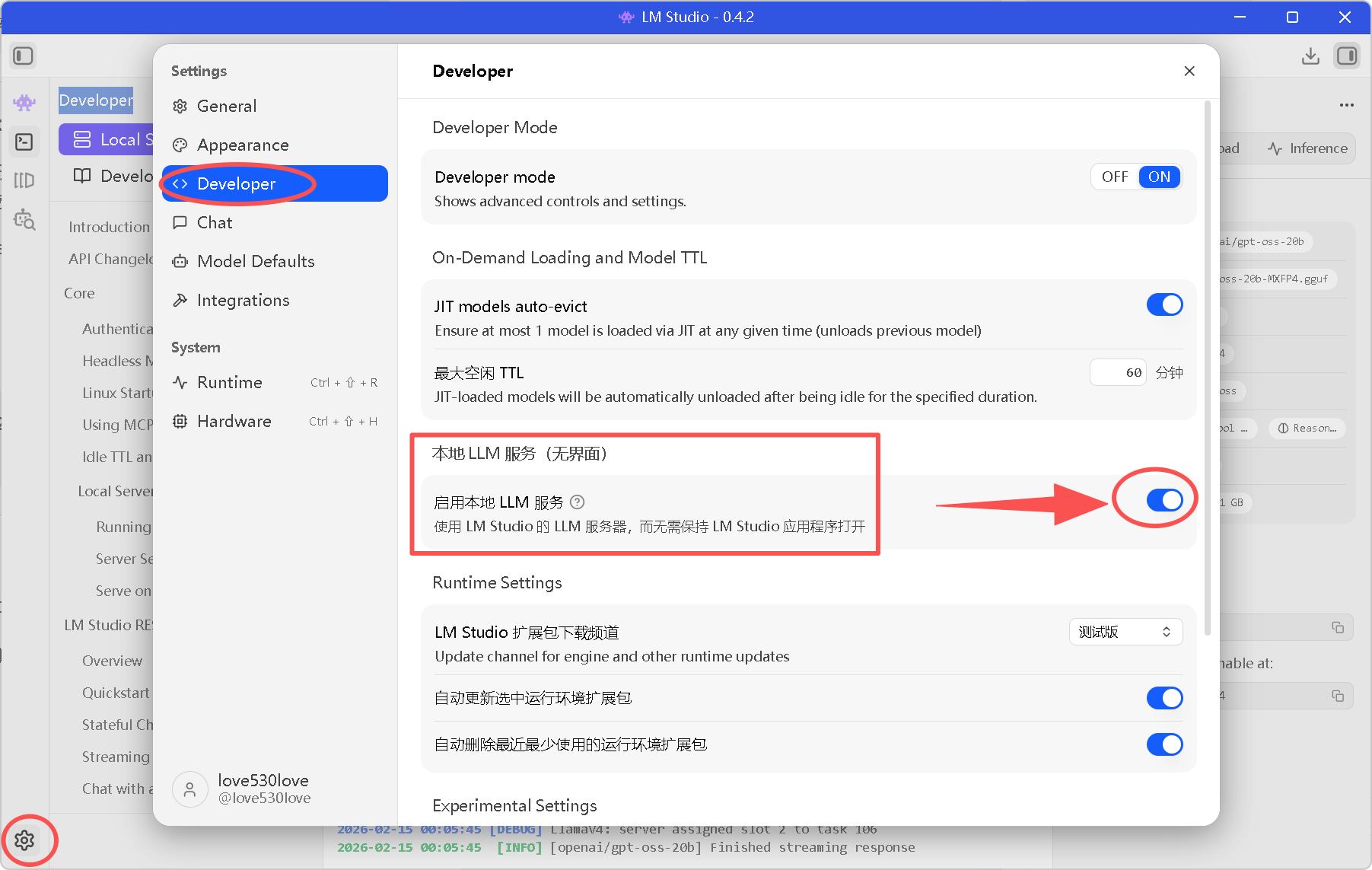This screenshot has height=870, width=1372.
Task: Toggle 自动删除最近最少使用的运行环境扩展包 switch
Action: pos(1164,744)
